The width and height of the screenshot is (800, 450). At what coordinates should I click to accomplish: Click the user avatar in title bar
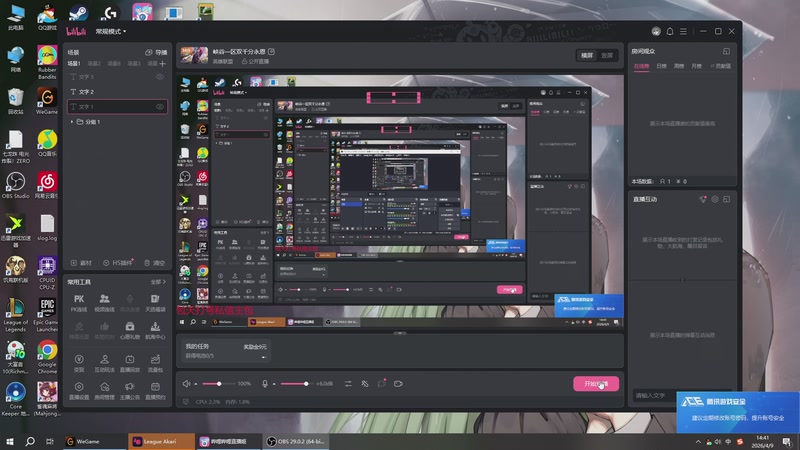click(x=656, y=31)
